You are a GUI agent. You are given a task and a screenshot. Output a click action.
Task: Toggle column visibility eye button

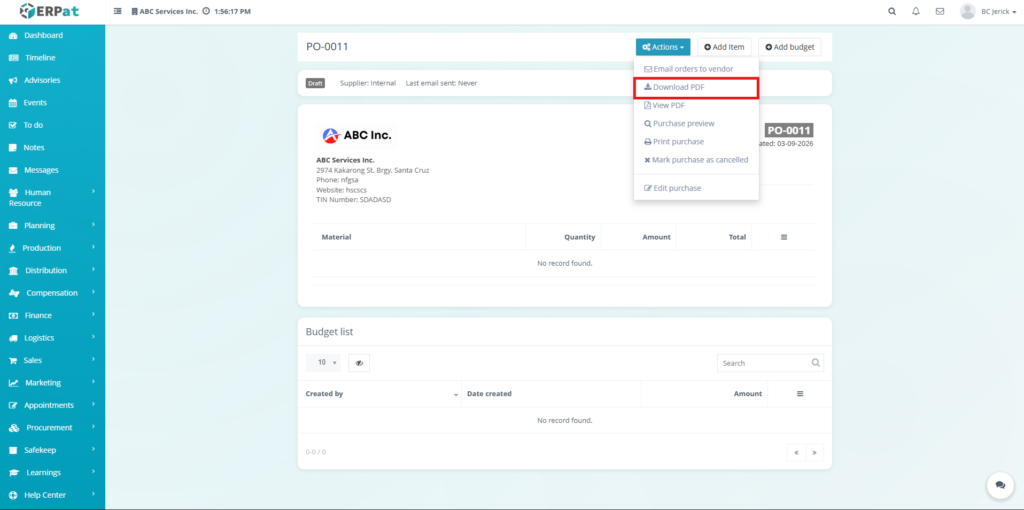(359, 363)
